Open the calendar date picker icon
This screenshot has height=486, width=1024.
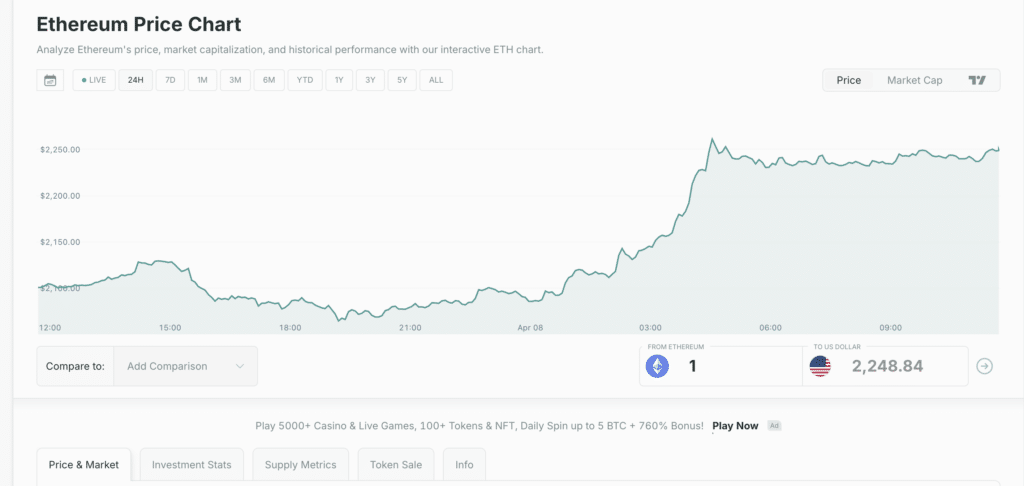point(50,80)
